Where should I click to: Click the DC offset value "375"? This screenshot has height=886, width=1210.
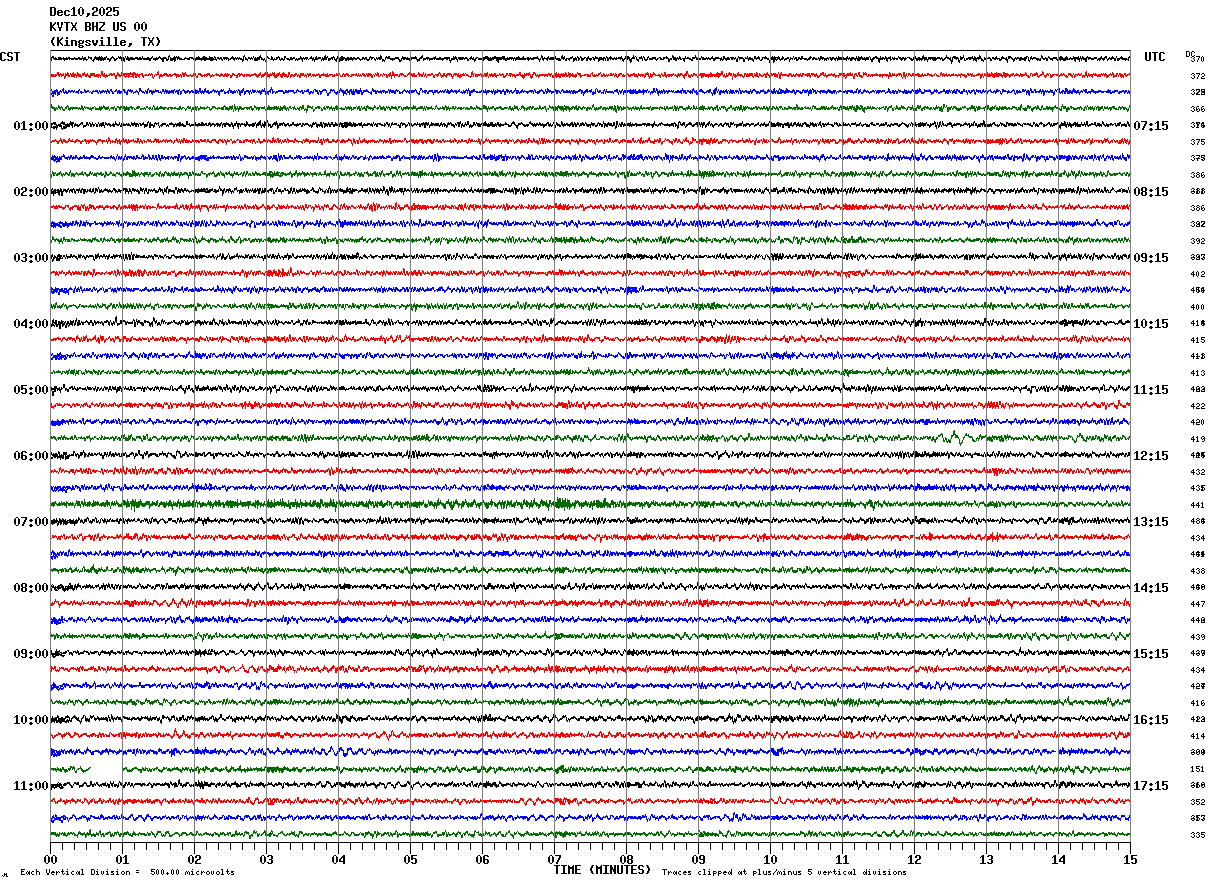tap(1197, 142)
